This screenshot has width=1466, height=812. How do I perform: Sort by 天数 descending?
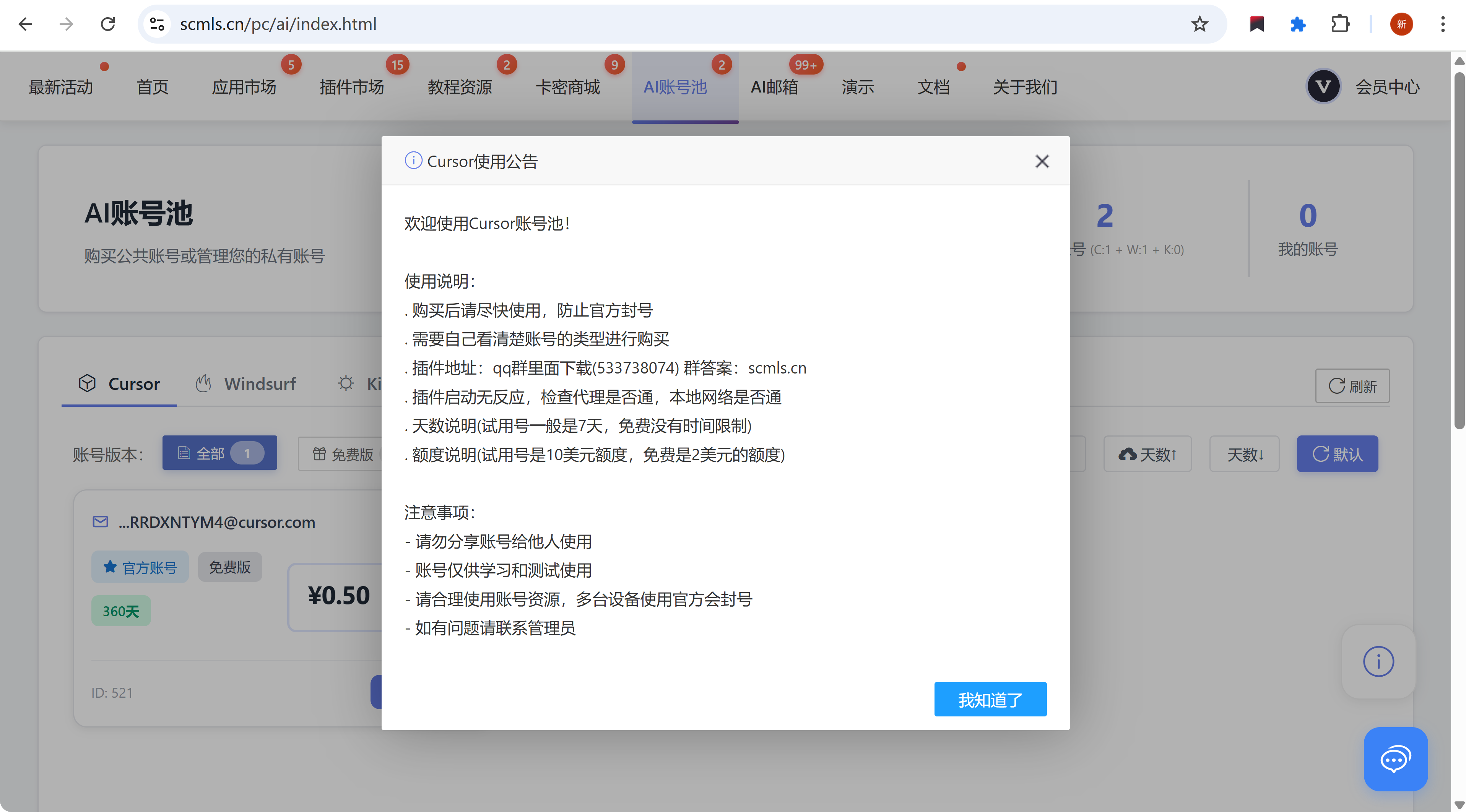pos(1244,454)
